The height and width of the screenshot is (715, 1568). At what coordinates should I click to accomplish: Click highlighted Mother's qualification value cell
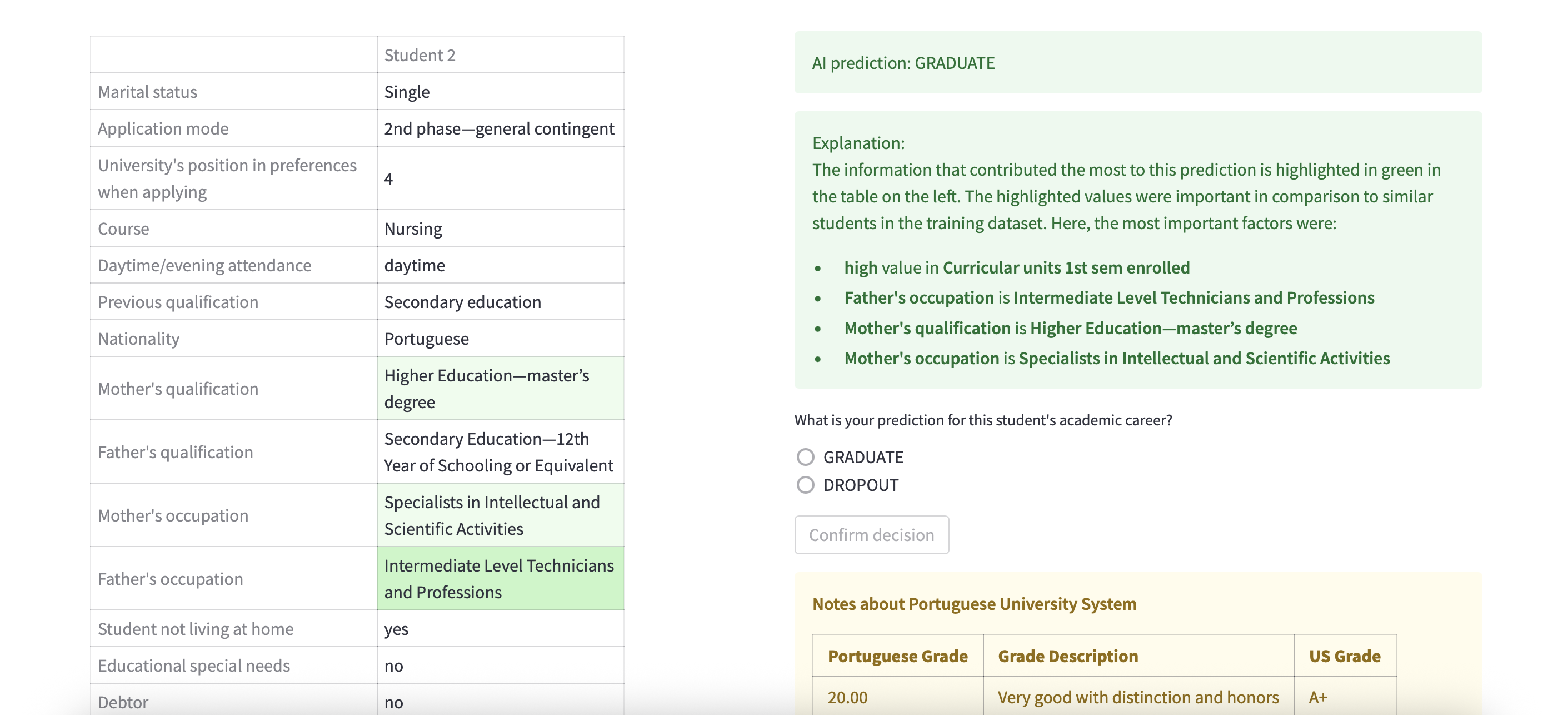[500, 389]
